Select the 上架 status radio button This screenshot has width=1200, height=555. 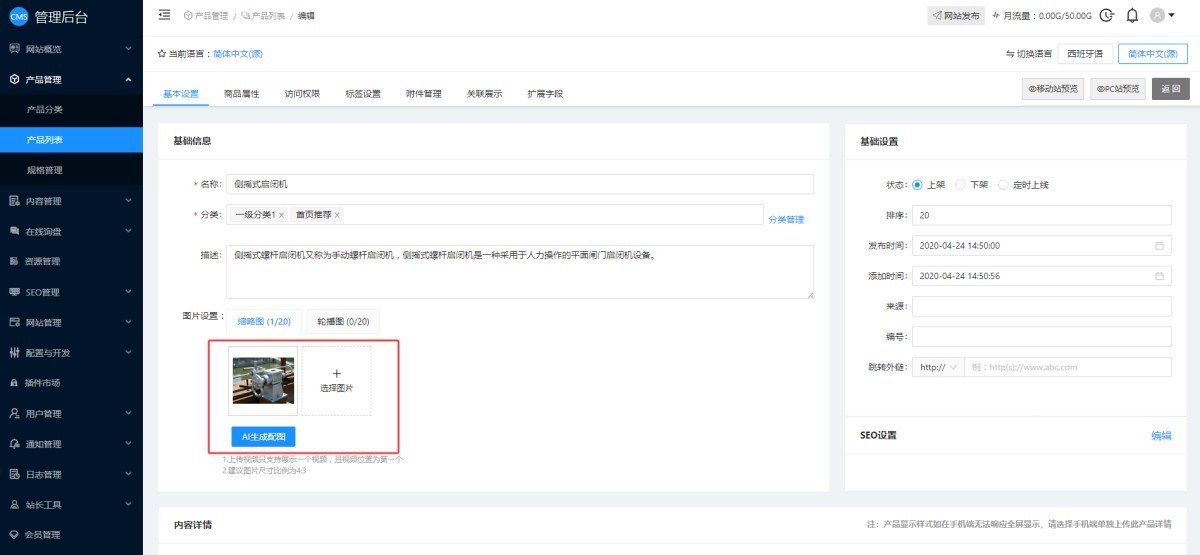click(x=917, y=185)
